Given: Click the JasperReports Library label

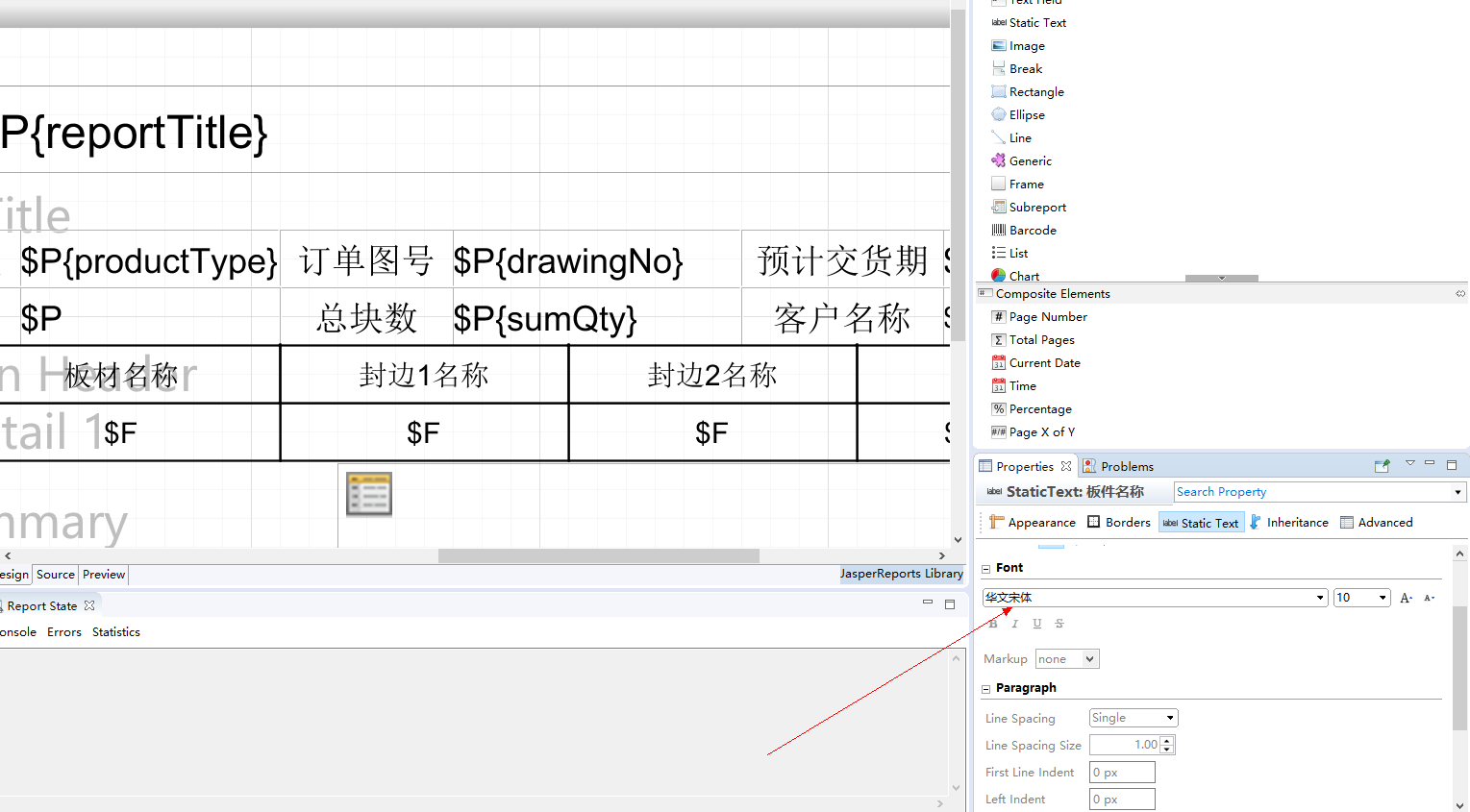Looking at the screenshot, I should tap(902, 574).
